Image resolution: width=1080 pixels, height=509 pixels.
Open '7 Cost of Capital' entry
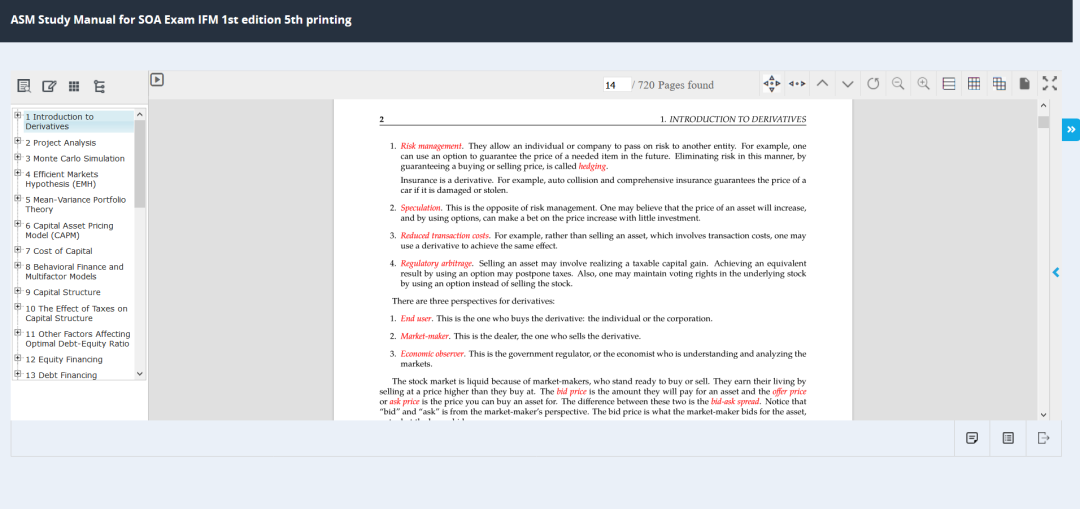(59, 251)
